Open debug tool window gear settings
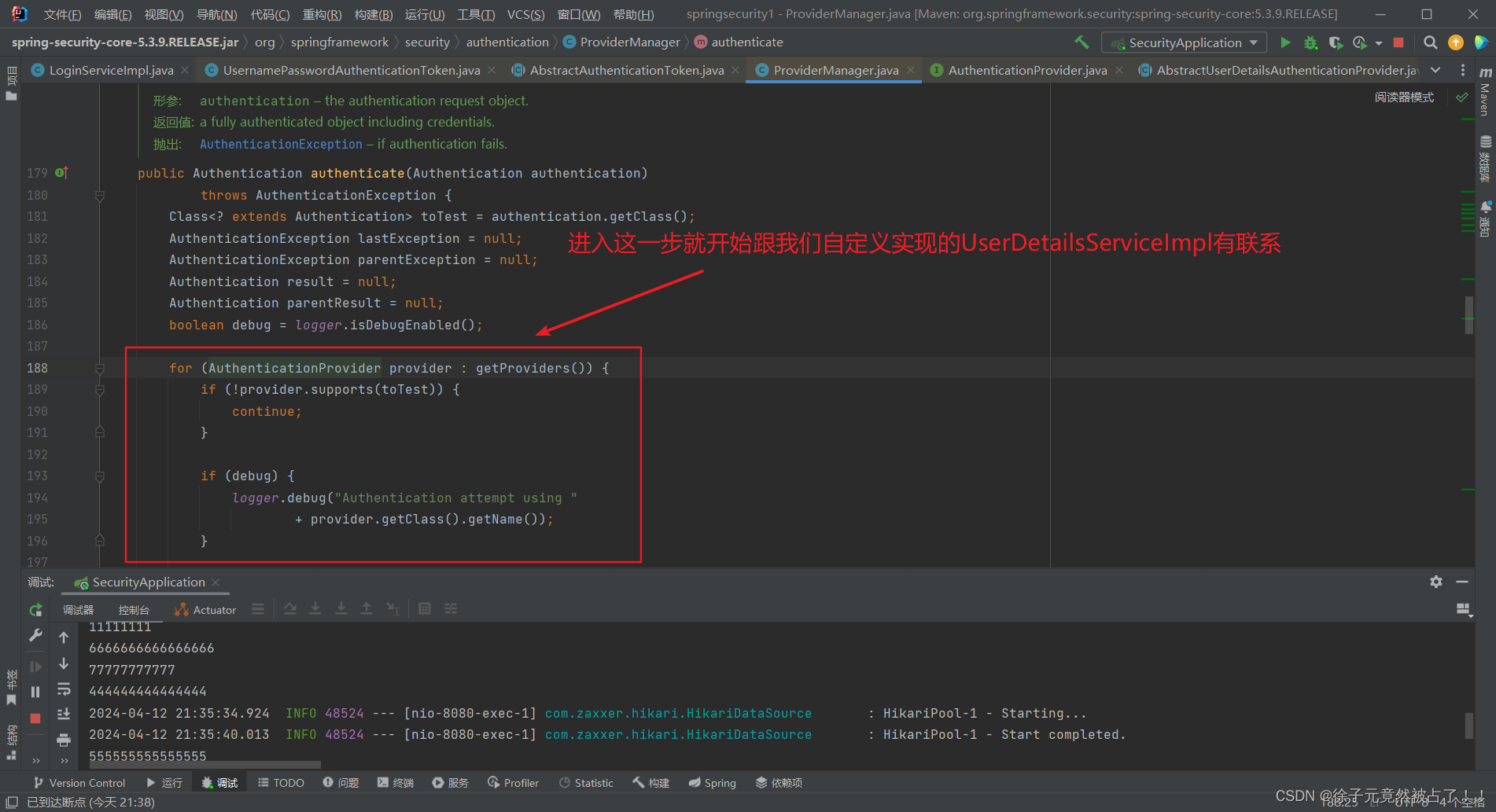The image size is (1496, 812). (1436, 582)
